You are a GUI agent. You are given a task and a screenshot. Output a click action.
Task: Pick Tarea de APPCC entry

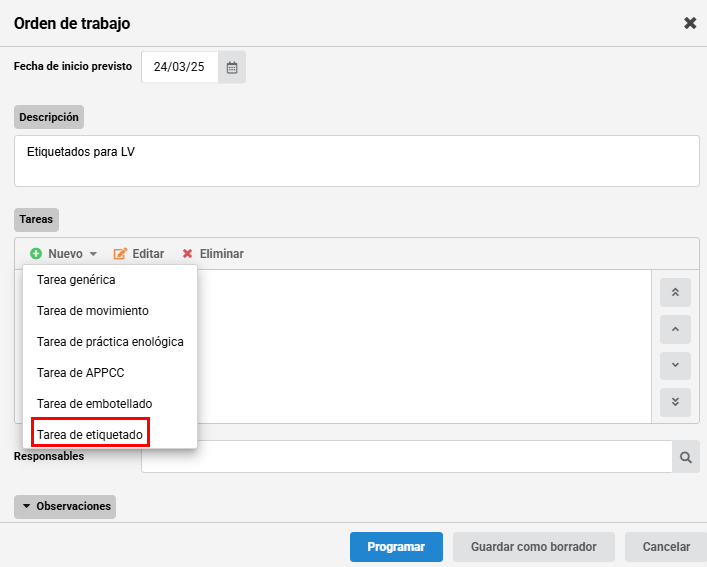tap(110, 373)
